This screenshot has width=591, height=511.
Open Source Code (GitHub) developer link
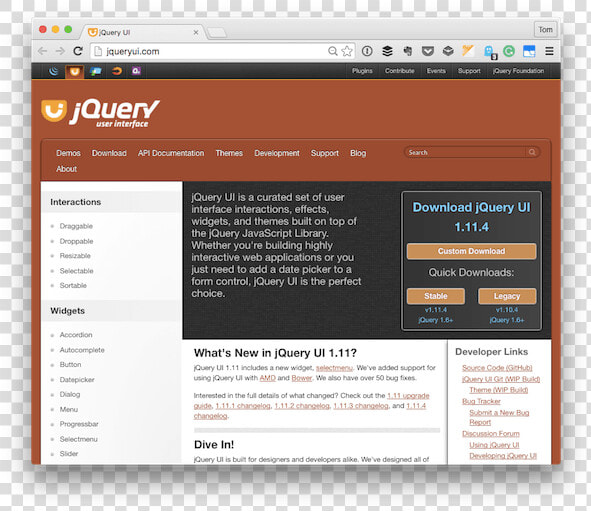click(x=497, y=367)
